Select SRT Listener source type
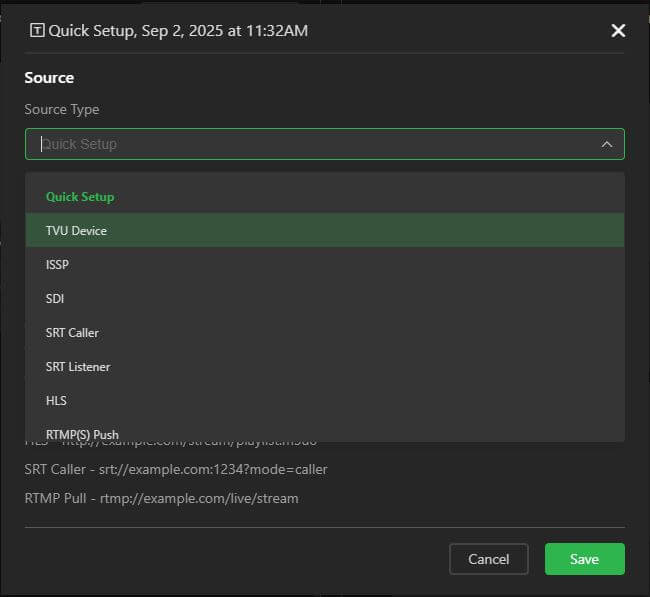Image resolution: width=650 pixels, height=597 pixels. pyautogui.click(x=78, y=367)
